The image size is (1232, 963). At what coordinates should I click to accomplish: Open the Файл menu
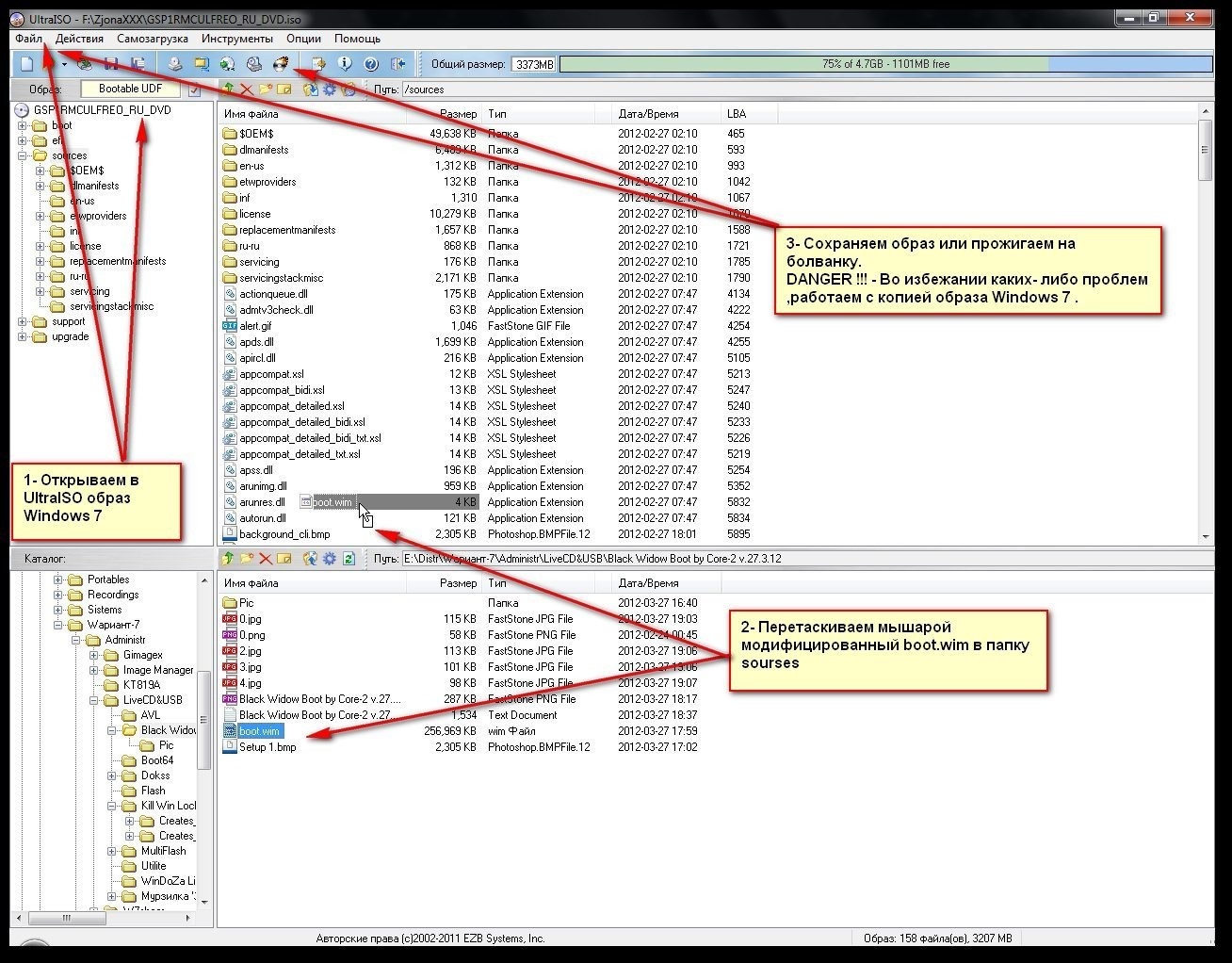(x=28, y=39)
